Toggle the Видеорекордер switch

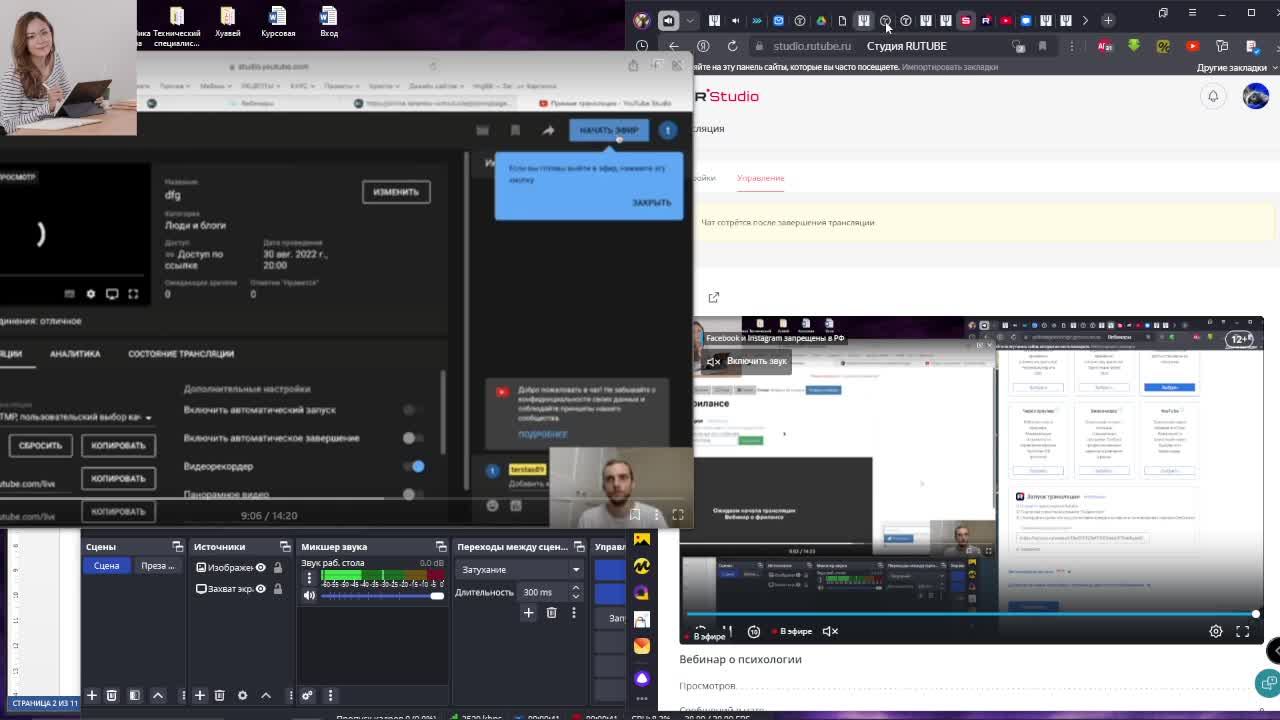414,466
